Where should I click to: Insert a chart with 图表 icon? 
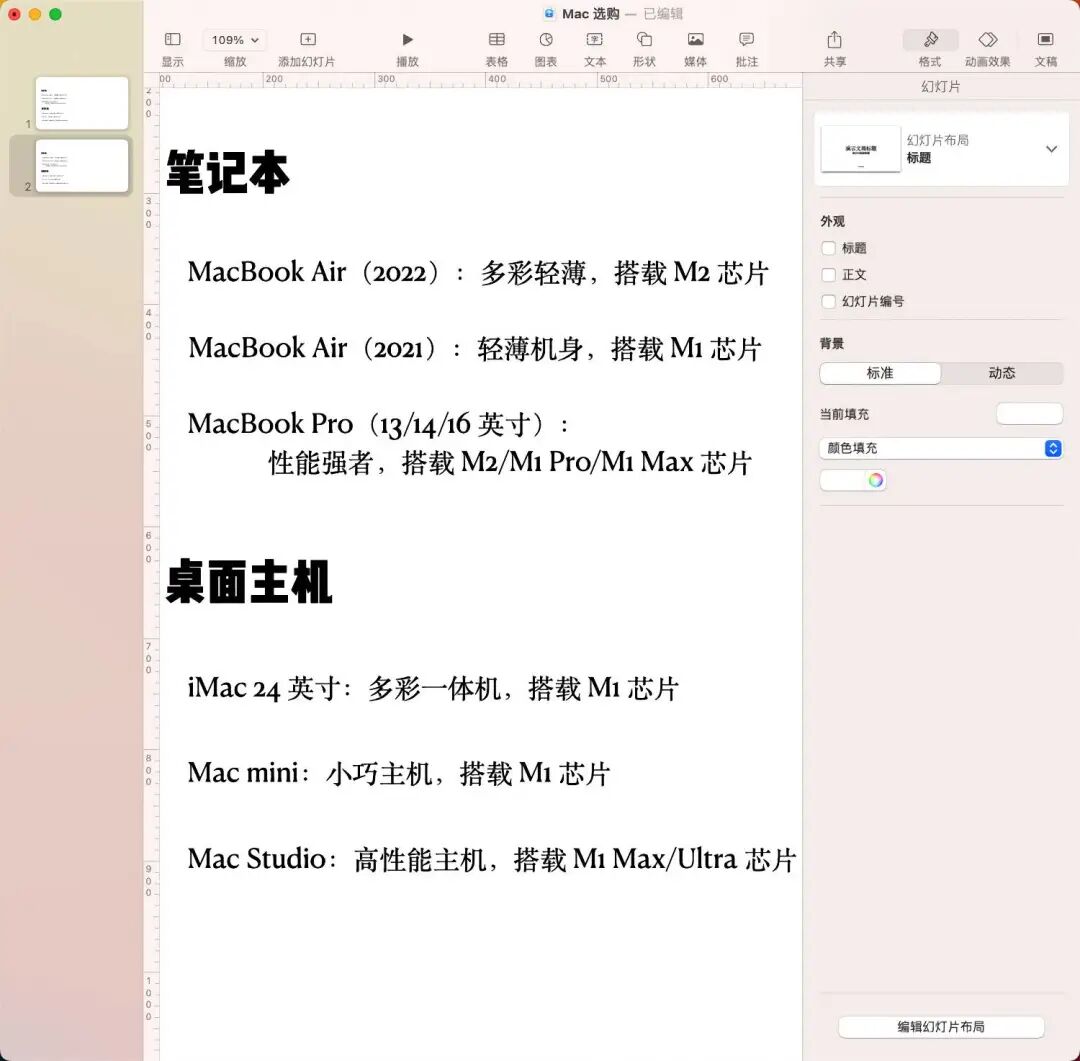tap(546, 39)
